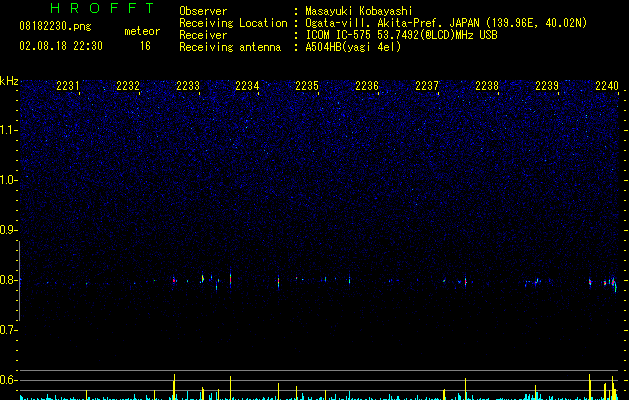The width and height of the screenshot is (629, 400).
Task: Click the 0.8 frequency axis label
Action: click(x=9, y=280)
